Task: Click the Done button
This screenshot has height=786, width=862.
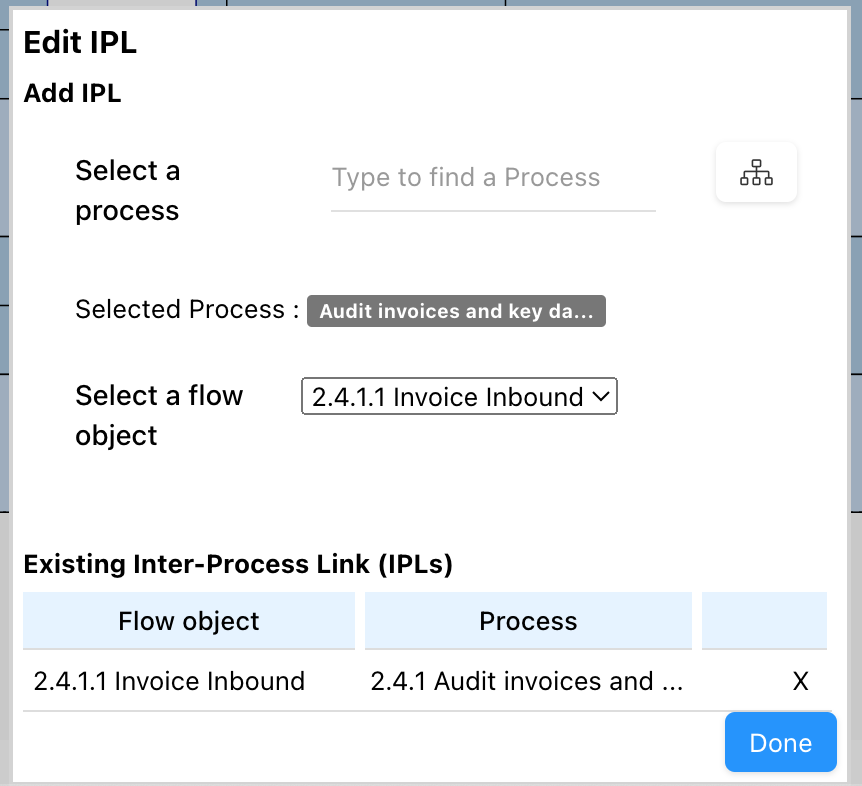Action: click(780, 743)
